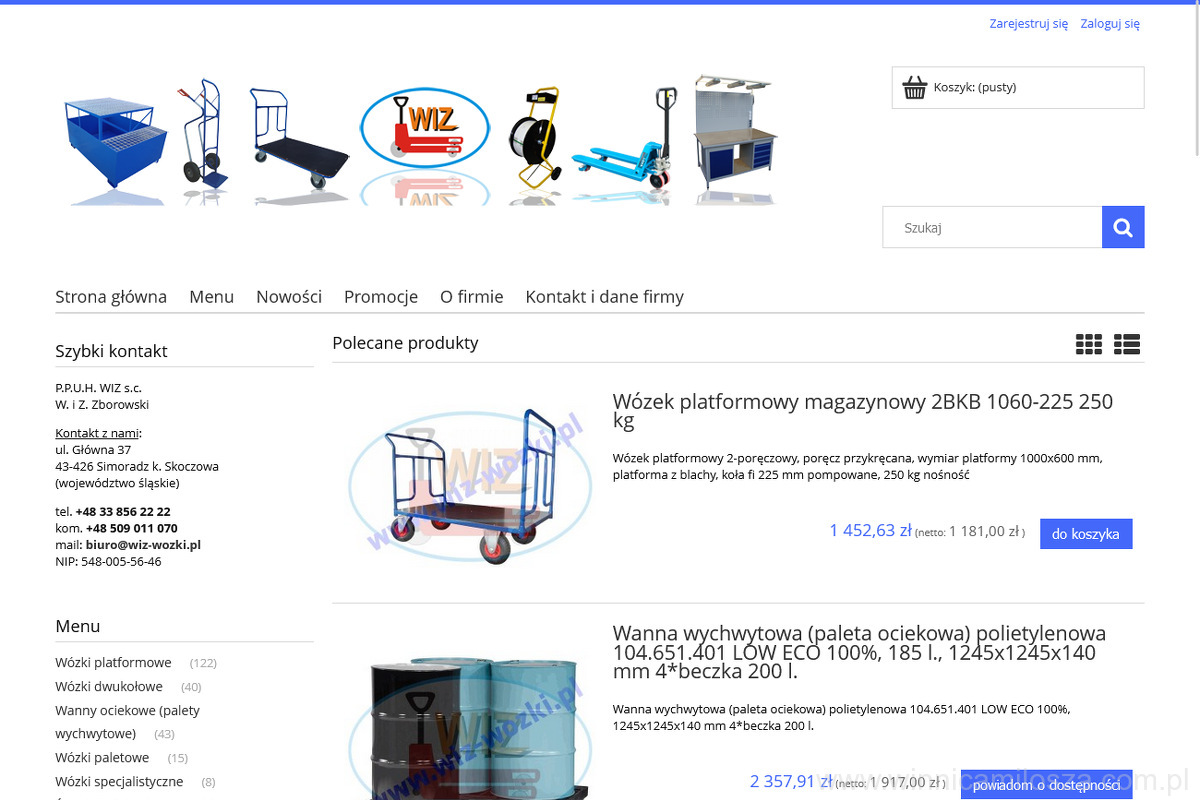Image resolution: width=1200 pixels, height=800 pixels.
Task: Click the Zaloguj się link
Action: pyautogui.click(x=1109, y=24)
